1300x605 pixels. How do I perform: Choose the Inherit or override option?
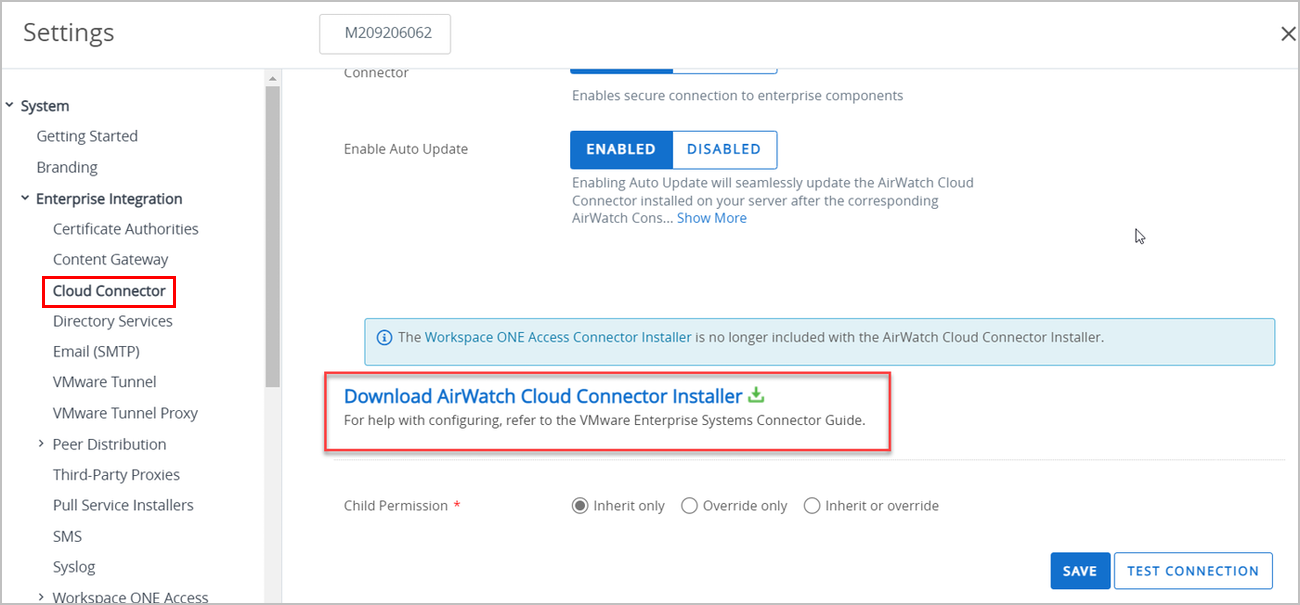click(812, 506)
